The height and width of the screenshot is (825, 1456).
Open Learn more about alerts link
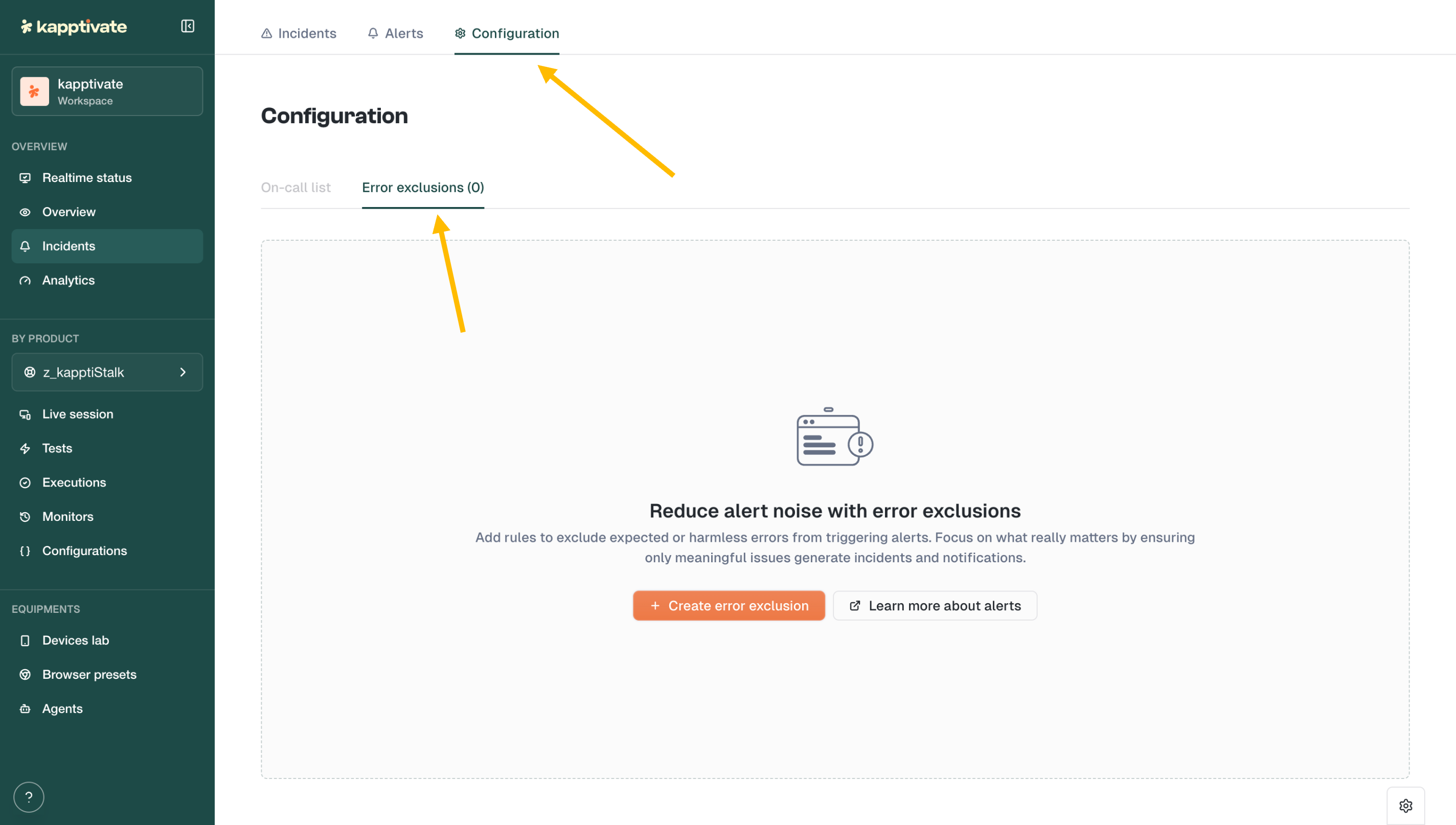(935, 606)
